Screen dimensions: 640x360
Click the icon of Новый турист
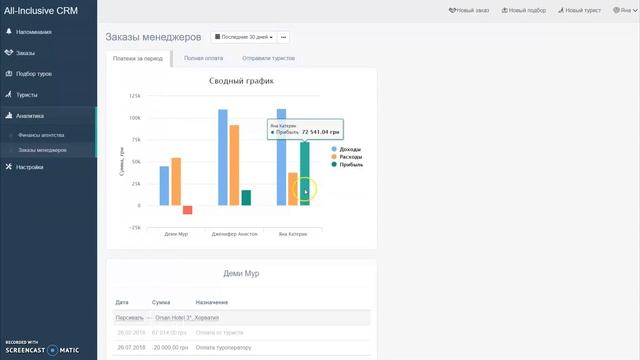[561, 10]
